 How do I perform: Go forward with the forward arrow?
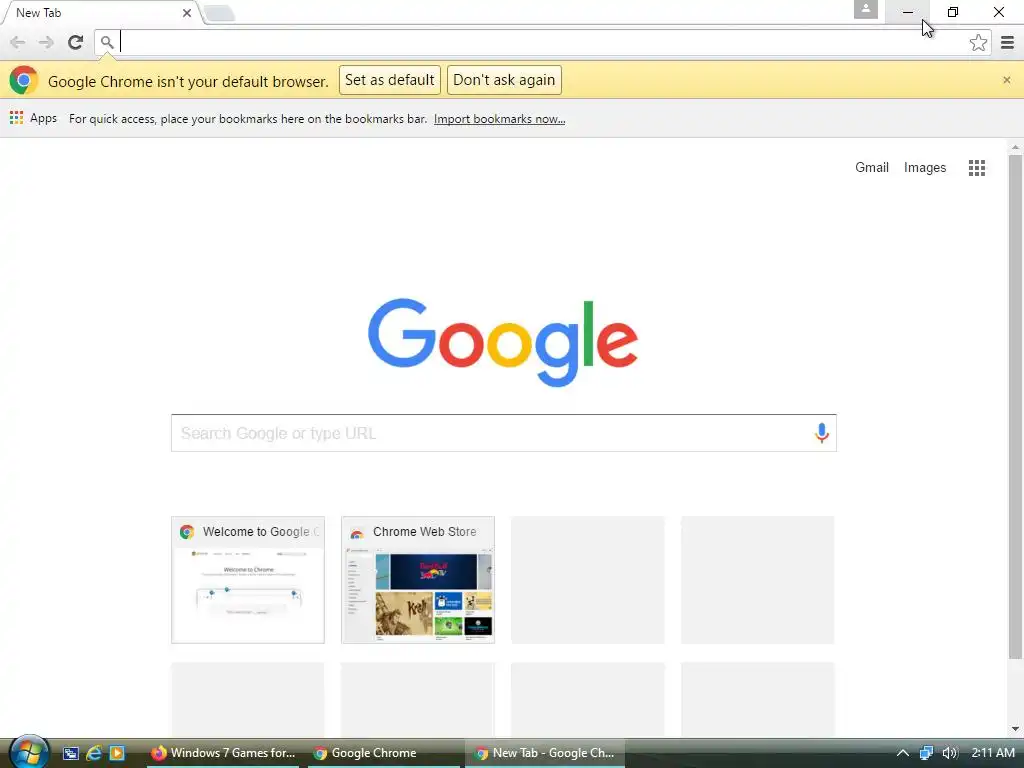click(46, 42)
